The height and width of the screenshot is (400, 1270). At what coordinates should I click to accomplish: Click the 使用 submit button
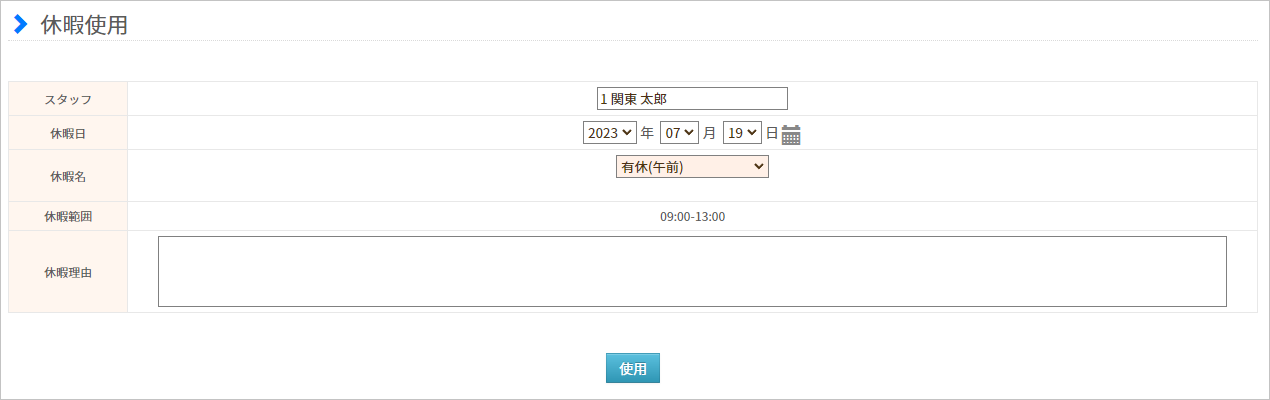point(633,368)
